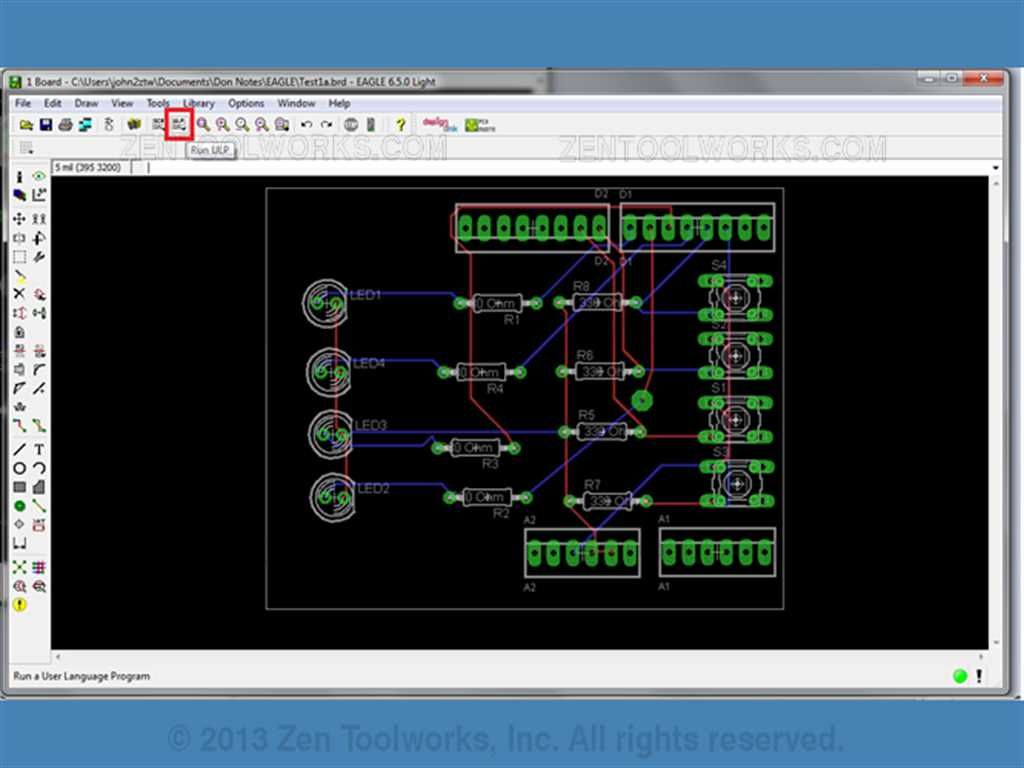Click the Zoom in magnifier icon

223,125
